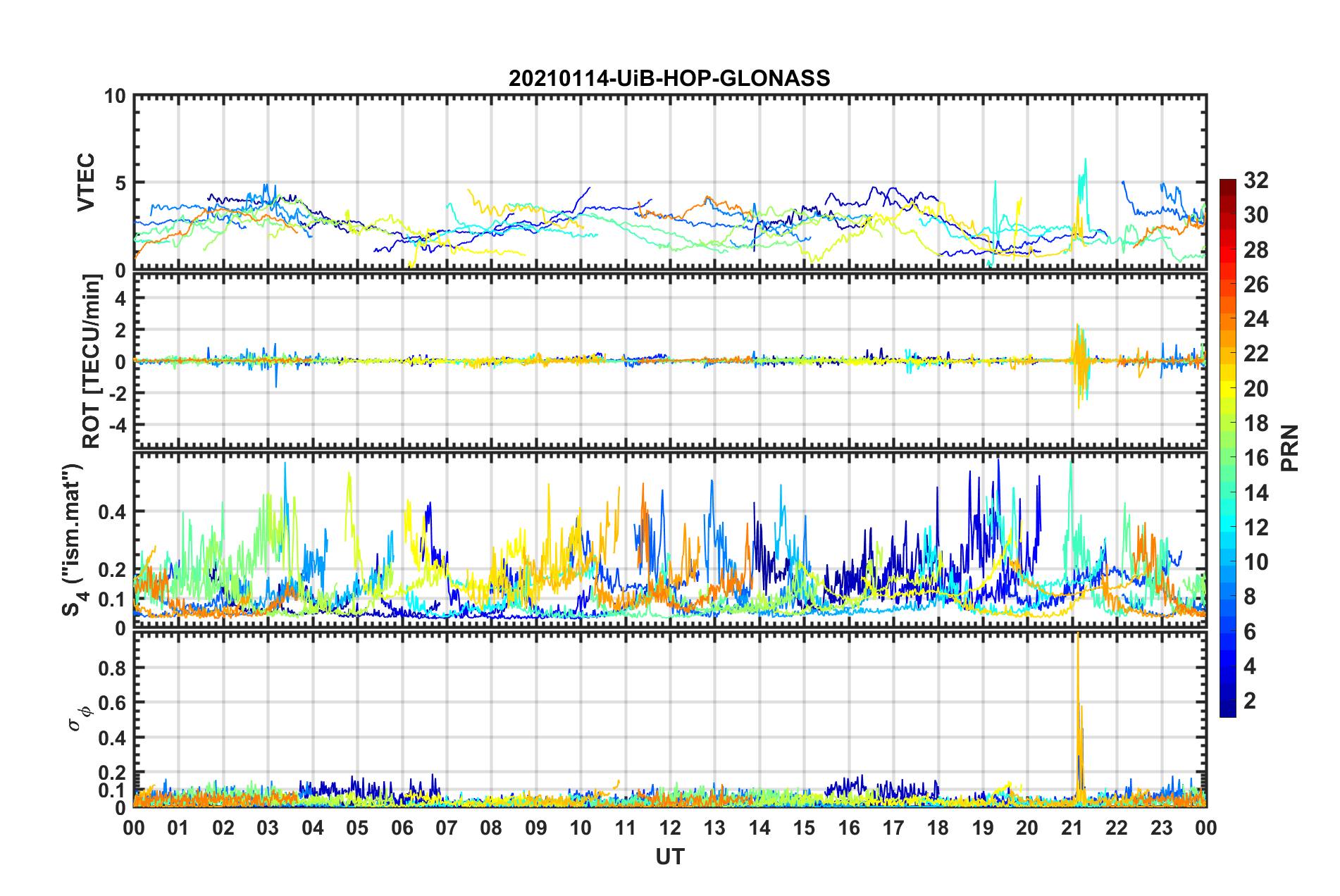Click the x-axis tick label 21

coord(1072,828)
